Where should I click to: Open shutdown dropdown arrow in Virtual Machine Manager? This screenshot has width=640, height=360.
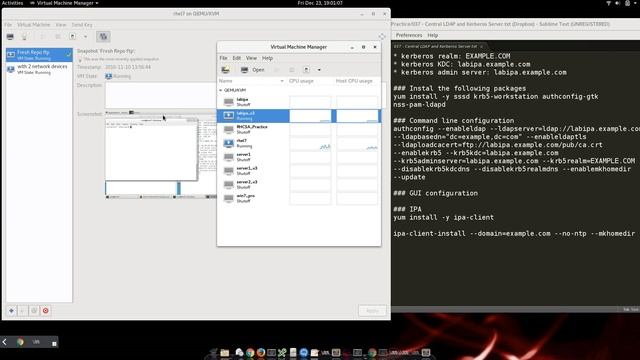(319, 70)
